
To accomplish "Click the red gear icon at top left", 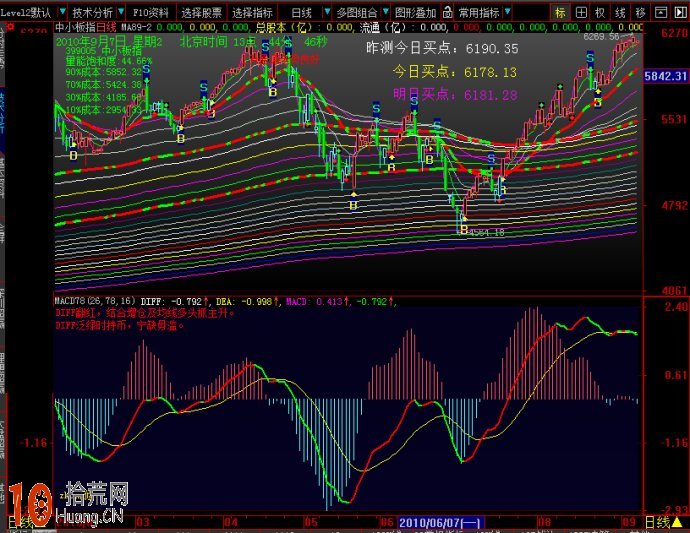I will (x=10, y=27).
